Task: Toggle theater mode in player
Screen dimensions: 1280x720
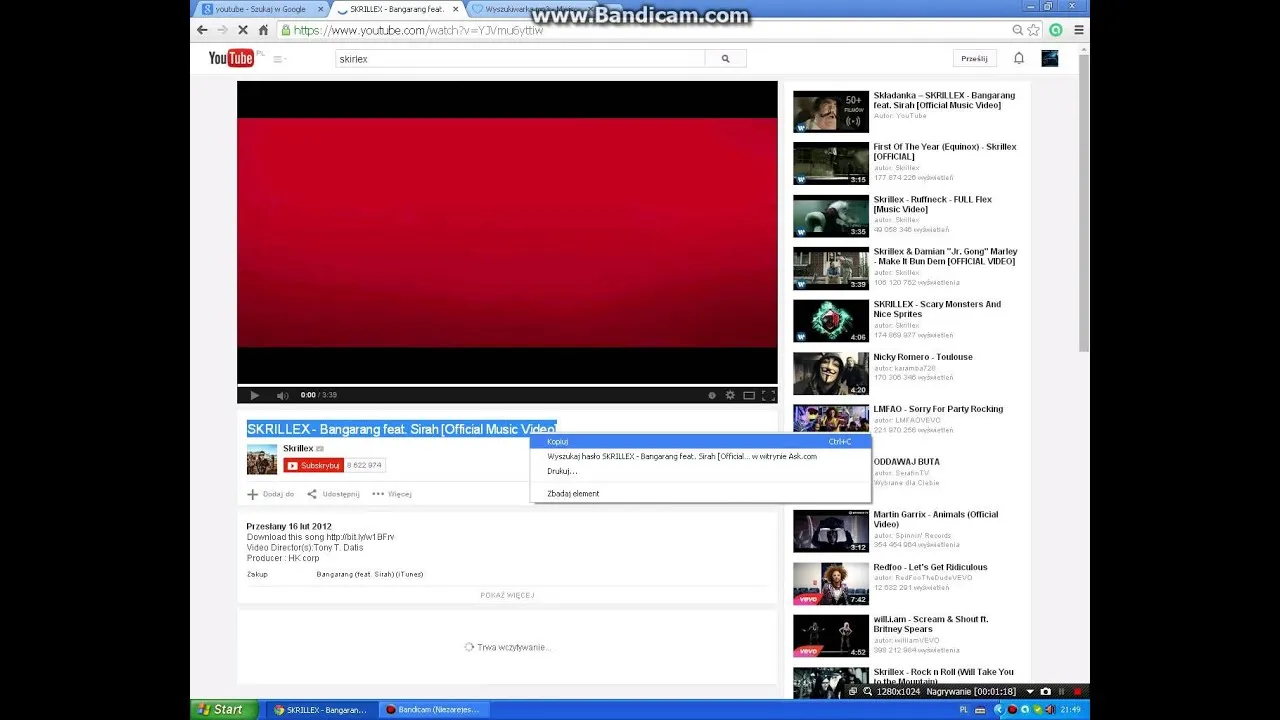Action: [749, 395]
